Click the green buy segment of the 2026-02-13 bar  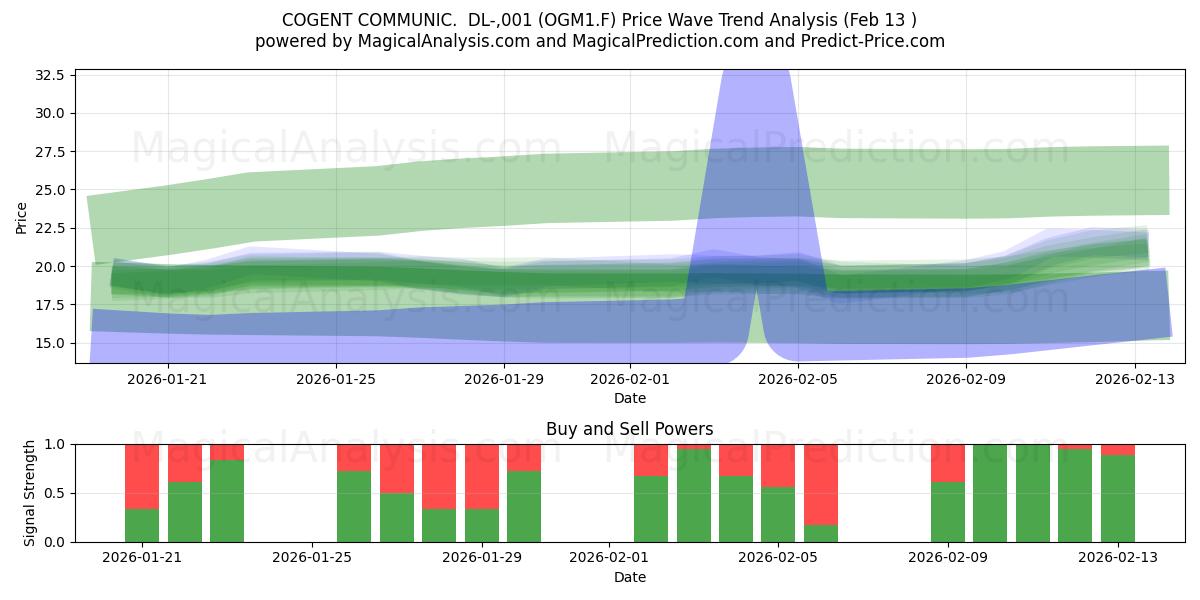[1118, 499]
